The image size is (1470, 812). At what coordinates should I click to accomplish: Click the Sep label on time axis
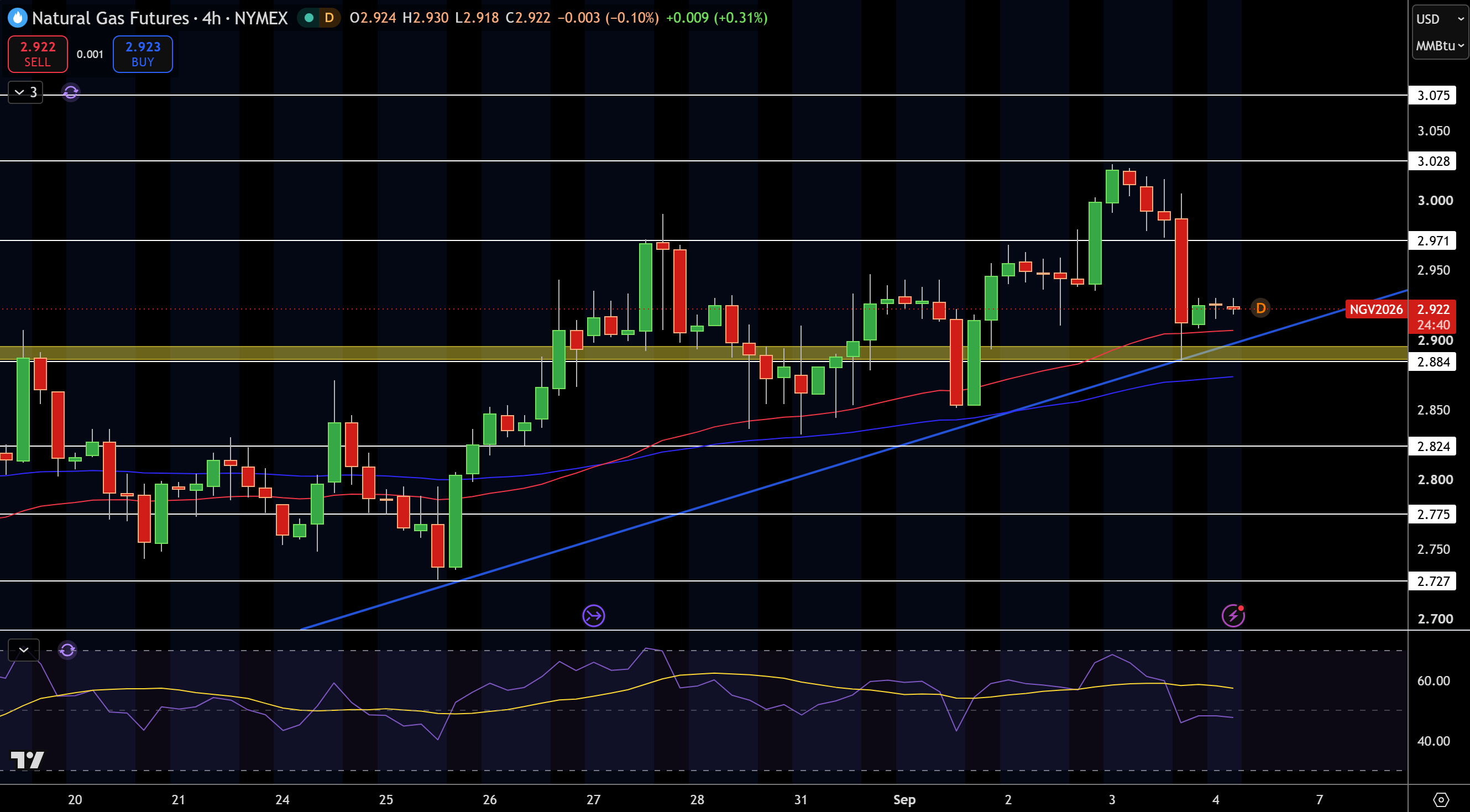904,799
